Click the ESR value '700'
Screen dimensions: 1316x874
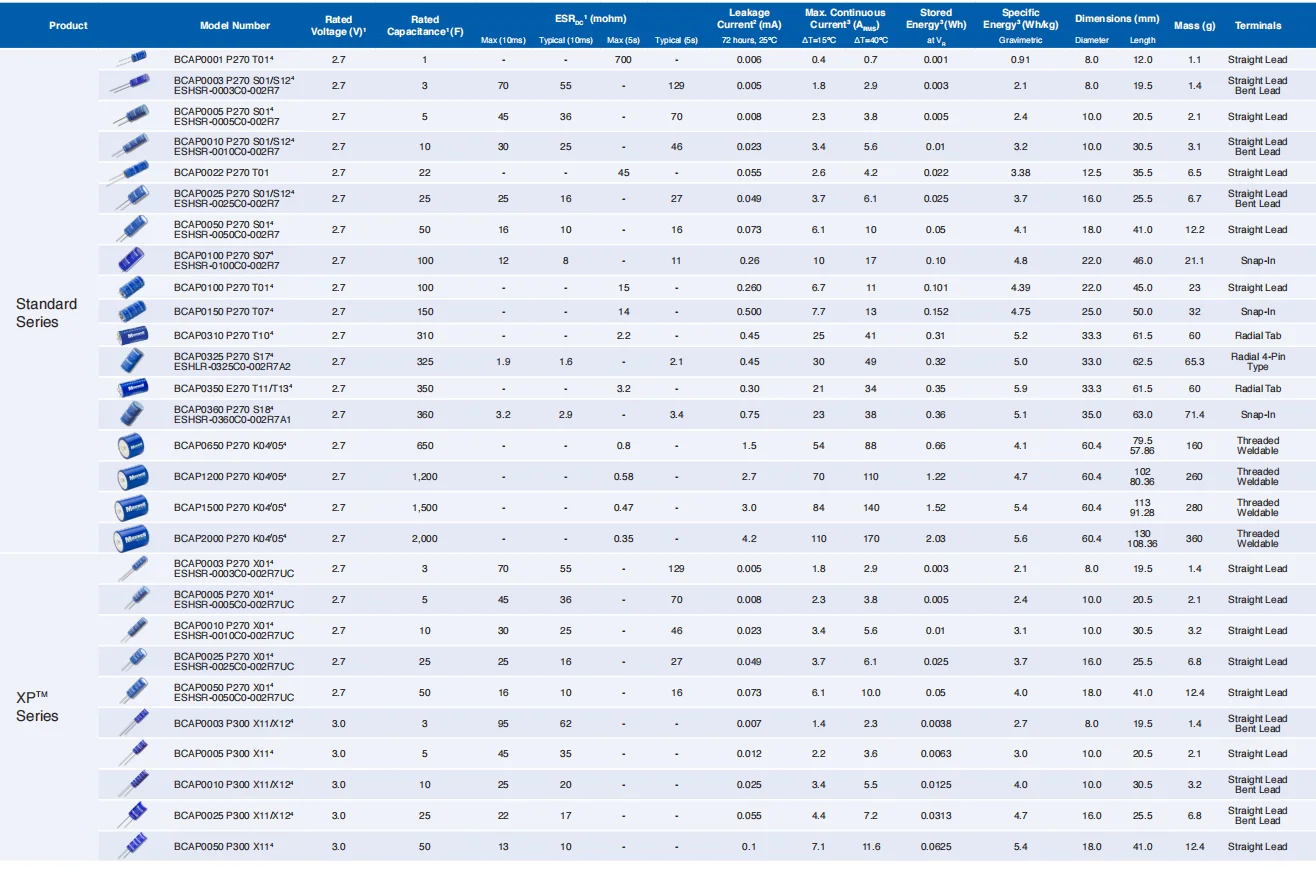coord(623,60)
